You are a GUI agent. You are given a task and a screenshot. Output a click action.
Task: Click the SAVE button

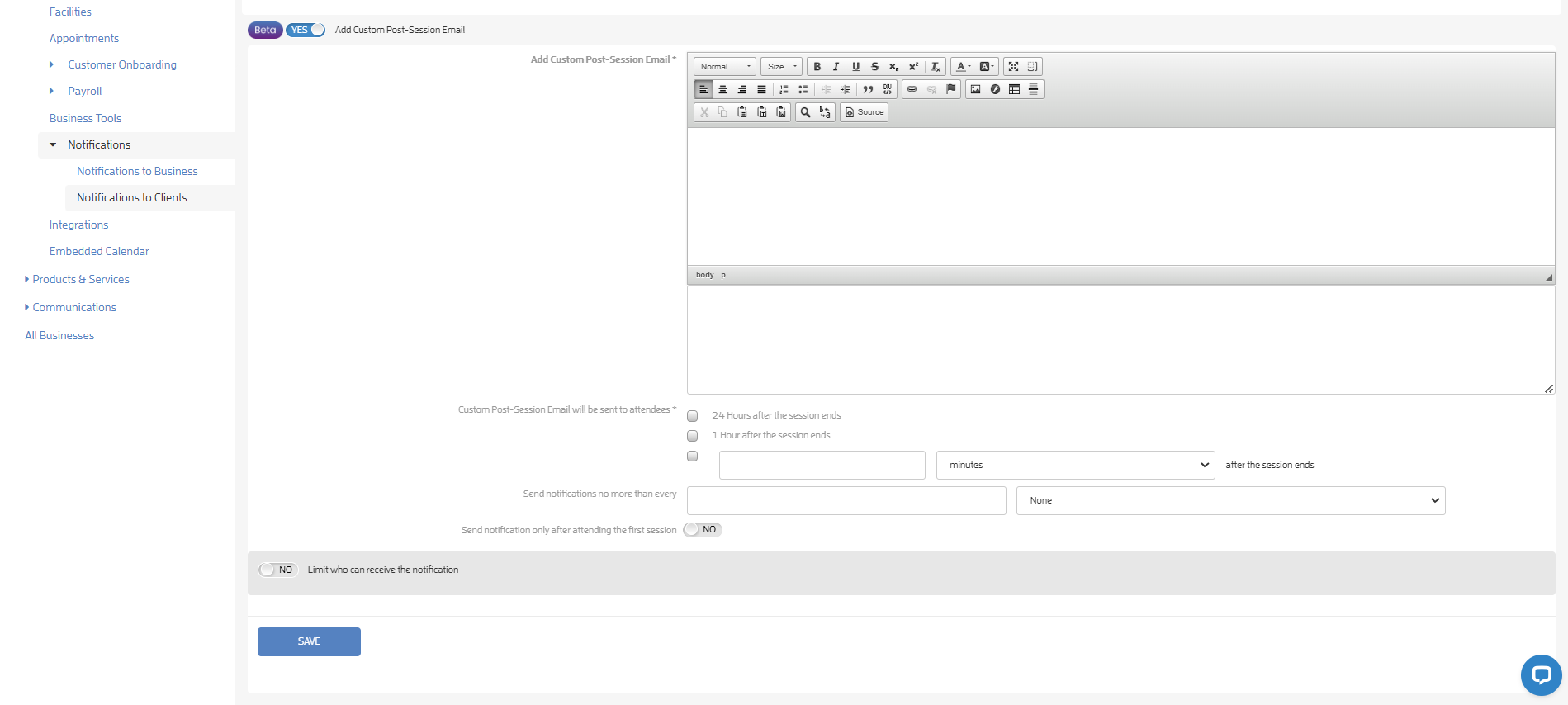pos(309,642)
